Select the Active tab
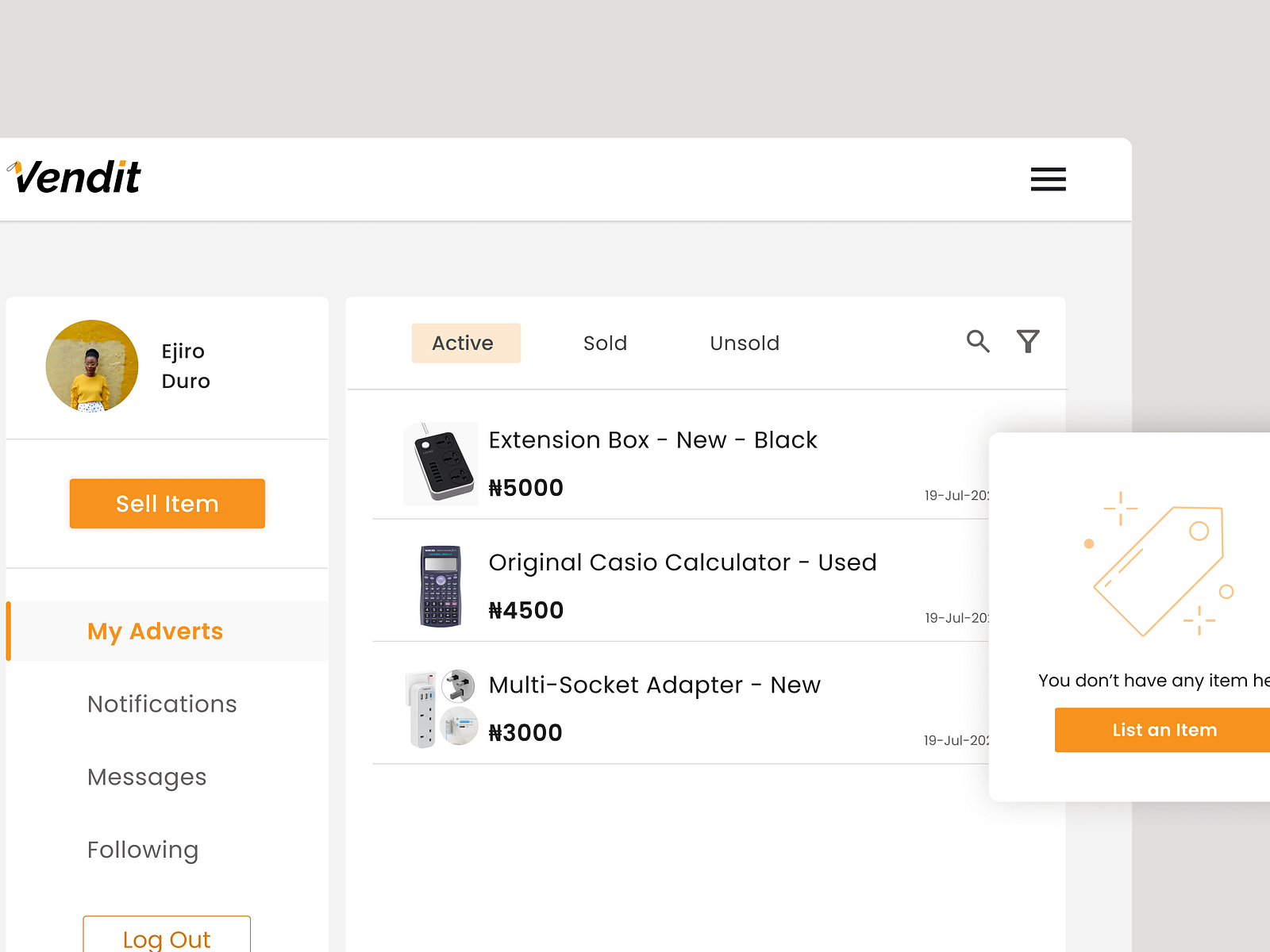The height and width of the screenshot is (952, 1270). (466, 343)
